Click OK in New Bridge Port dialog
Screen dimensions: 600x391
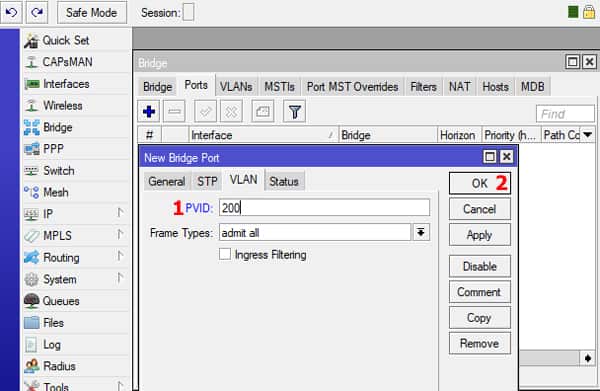[479, 183]
